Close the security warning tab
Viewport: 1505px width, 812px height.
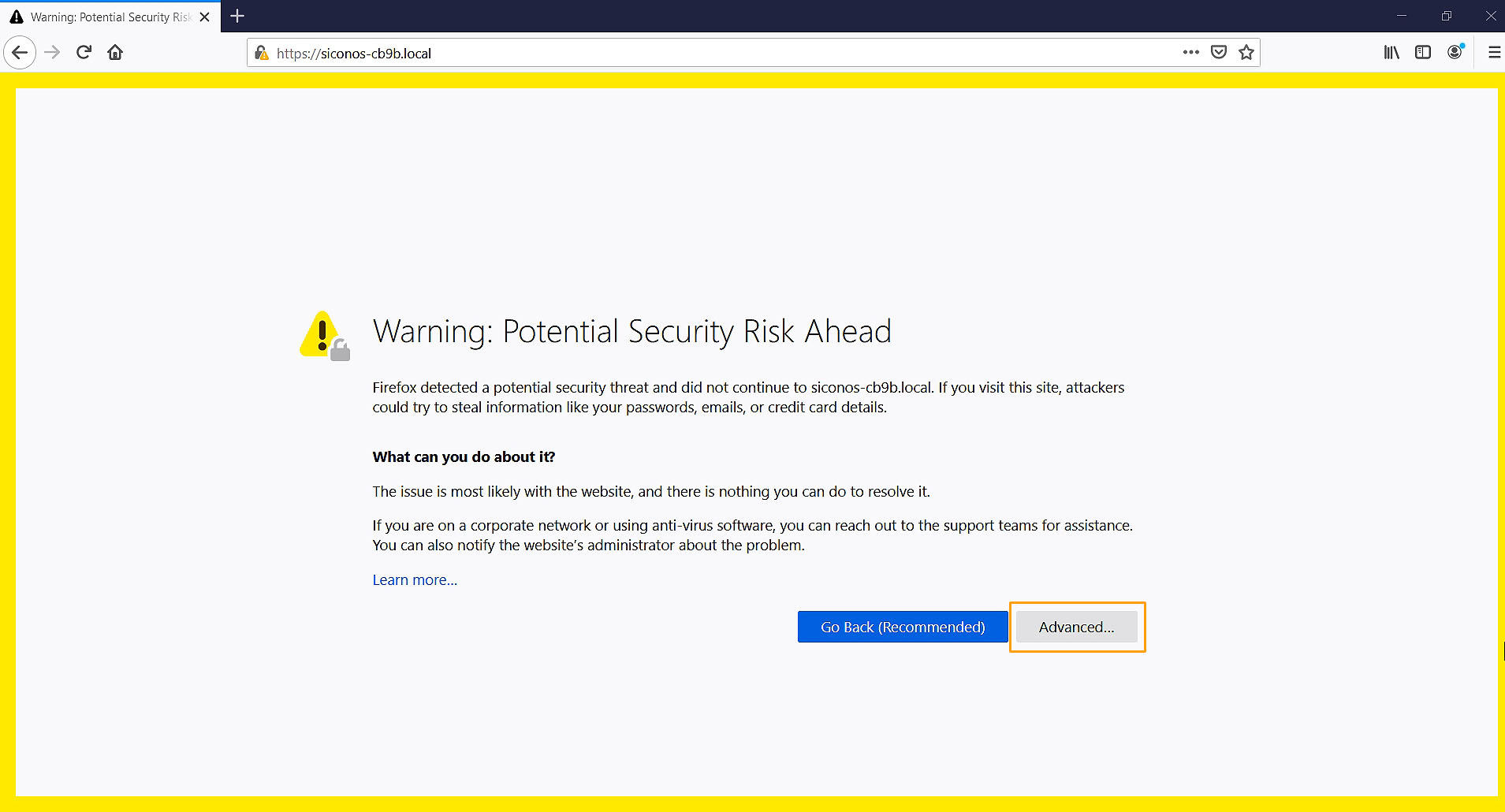click(x=205, y=17)
